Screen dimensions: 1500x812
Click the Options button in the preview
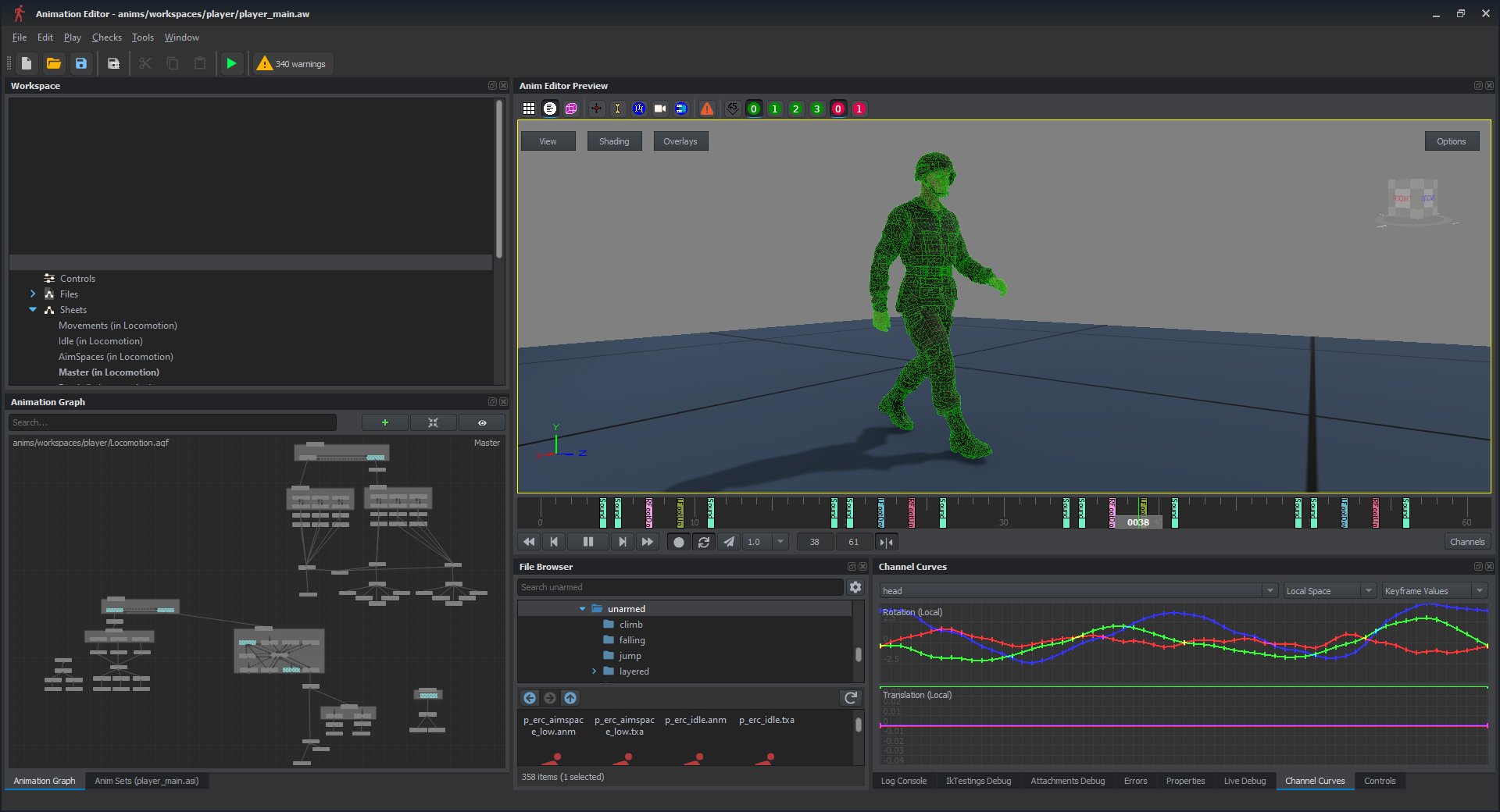(x=1451, y=141)
